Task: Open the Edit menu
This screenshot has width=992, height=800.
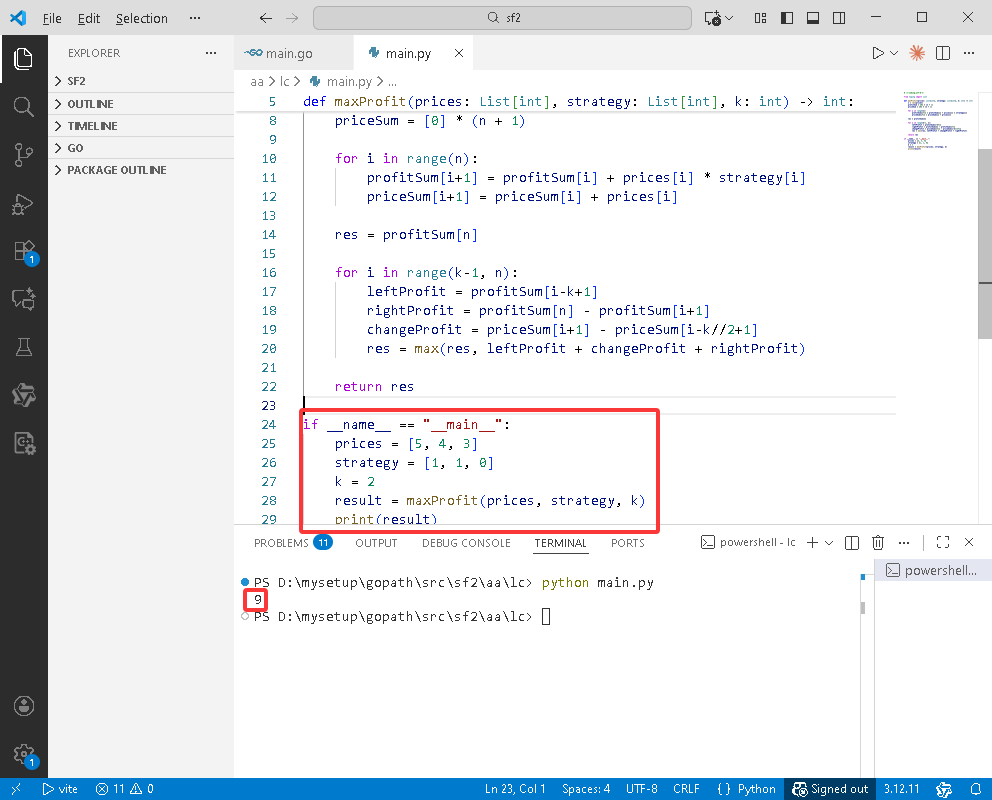Action: (89, 18)
